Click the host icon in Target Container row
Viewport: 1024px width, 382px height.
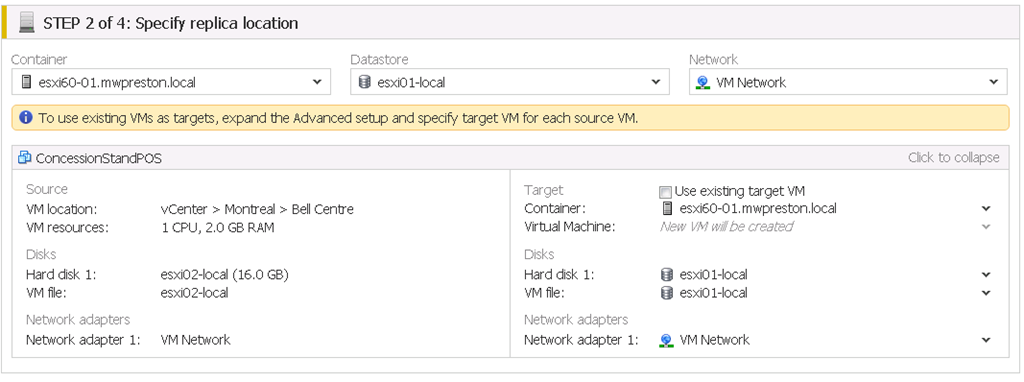point(666,208)
